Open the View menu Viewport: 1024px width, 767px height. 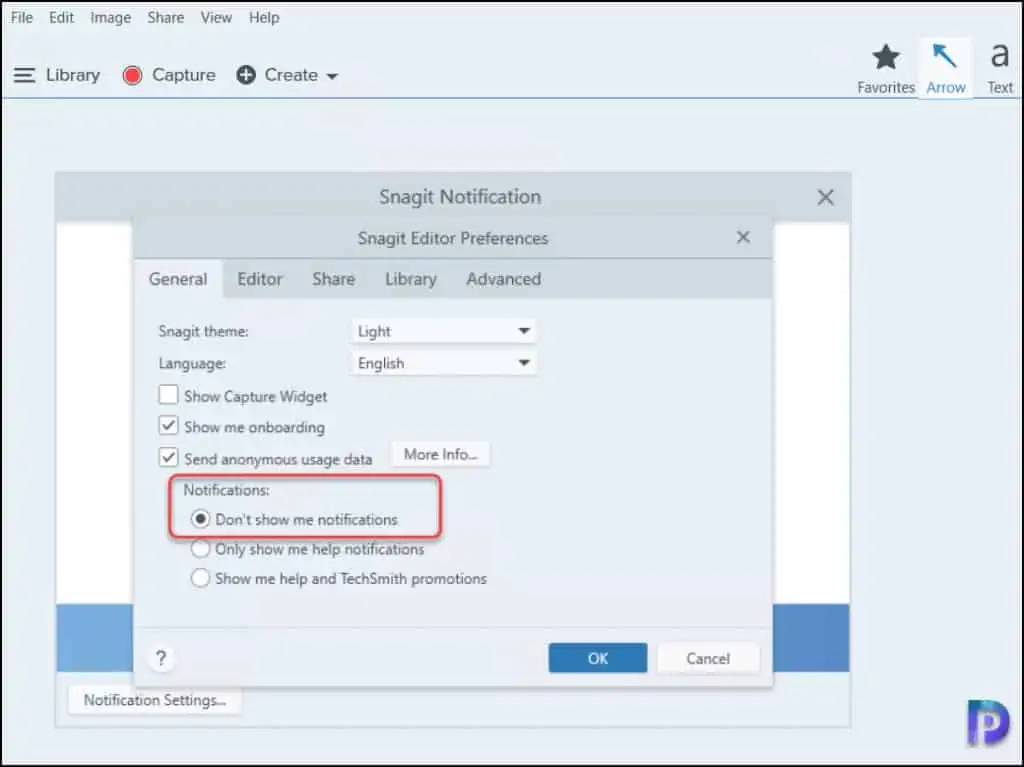click(216, 18)
